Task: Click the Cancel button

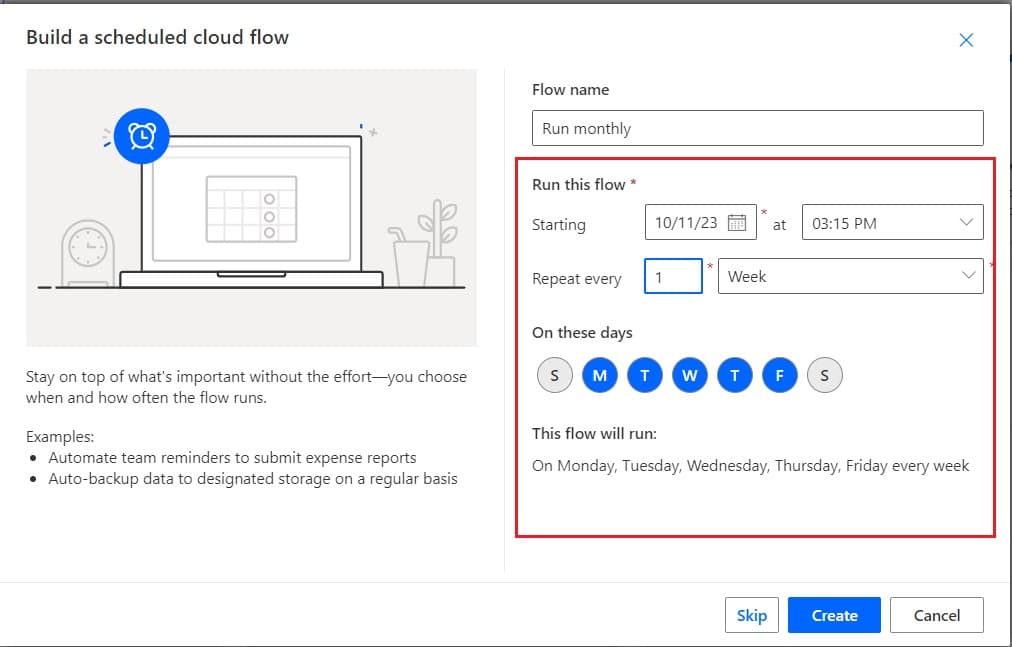Action: 936,615
